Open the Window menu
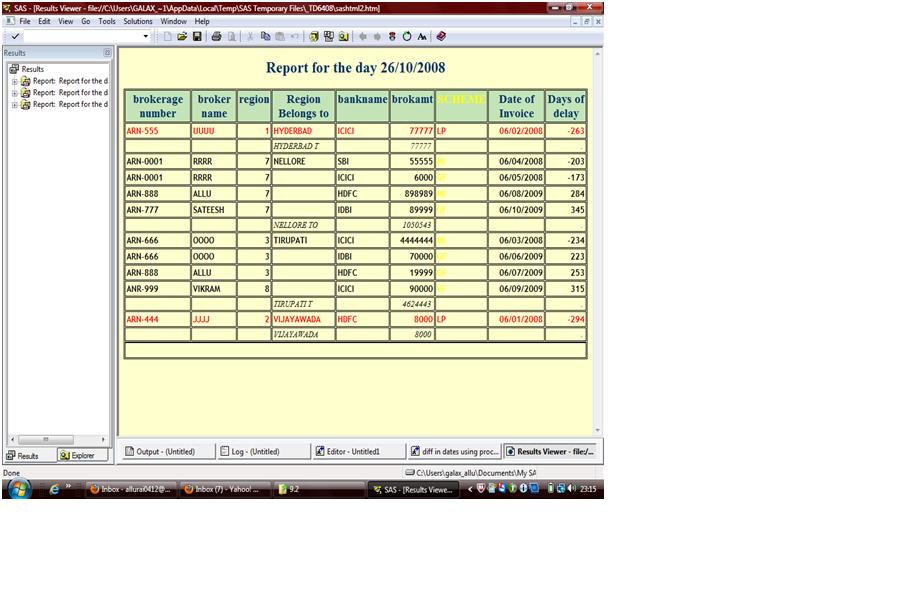This screenshot has width=904, height=611. pyautogui.click(x=174, y=21)
